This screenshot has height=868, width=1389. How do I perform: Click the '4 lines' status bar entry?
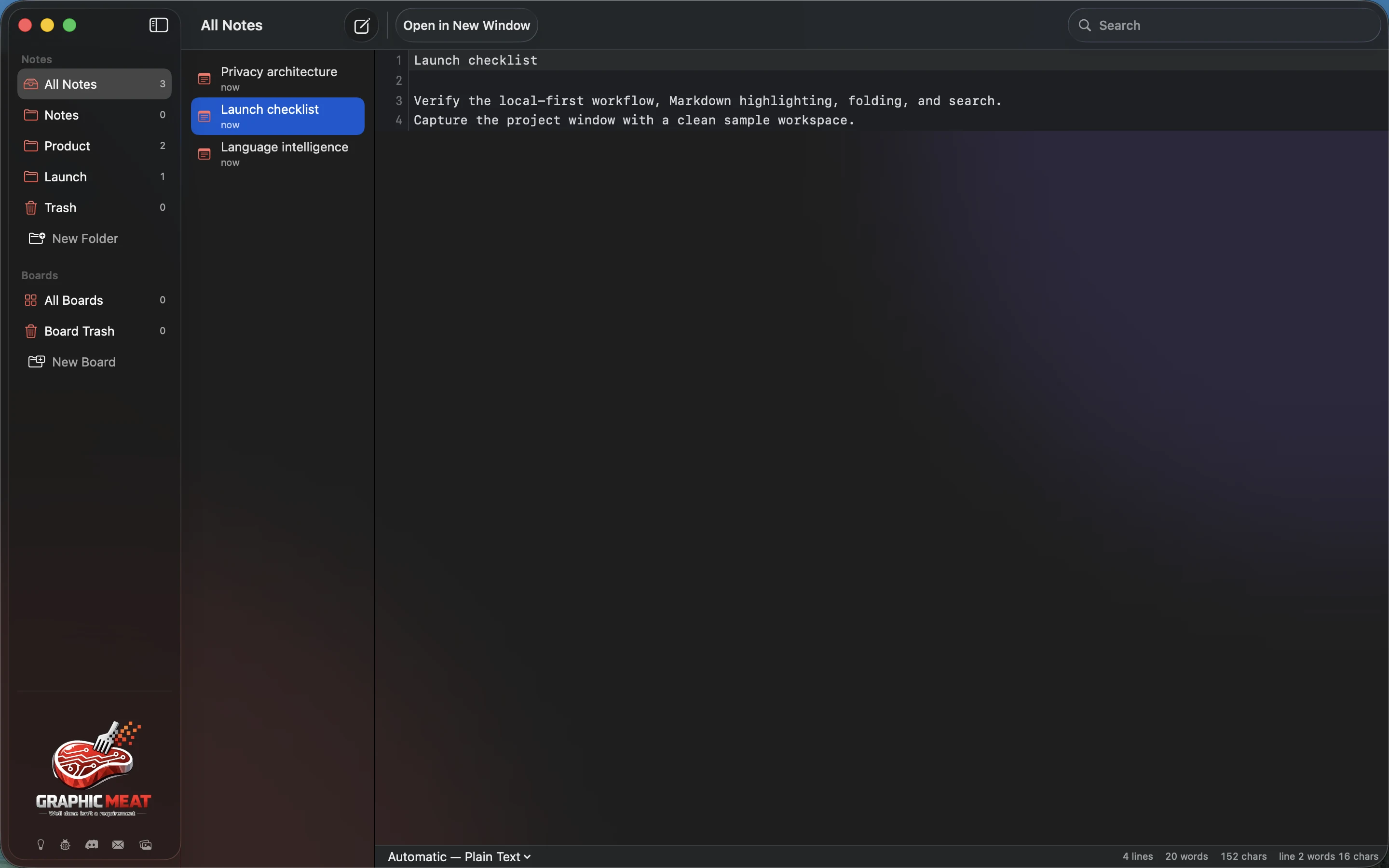tap(1138, 856)
